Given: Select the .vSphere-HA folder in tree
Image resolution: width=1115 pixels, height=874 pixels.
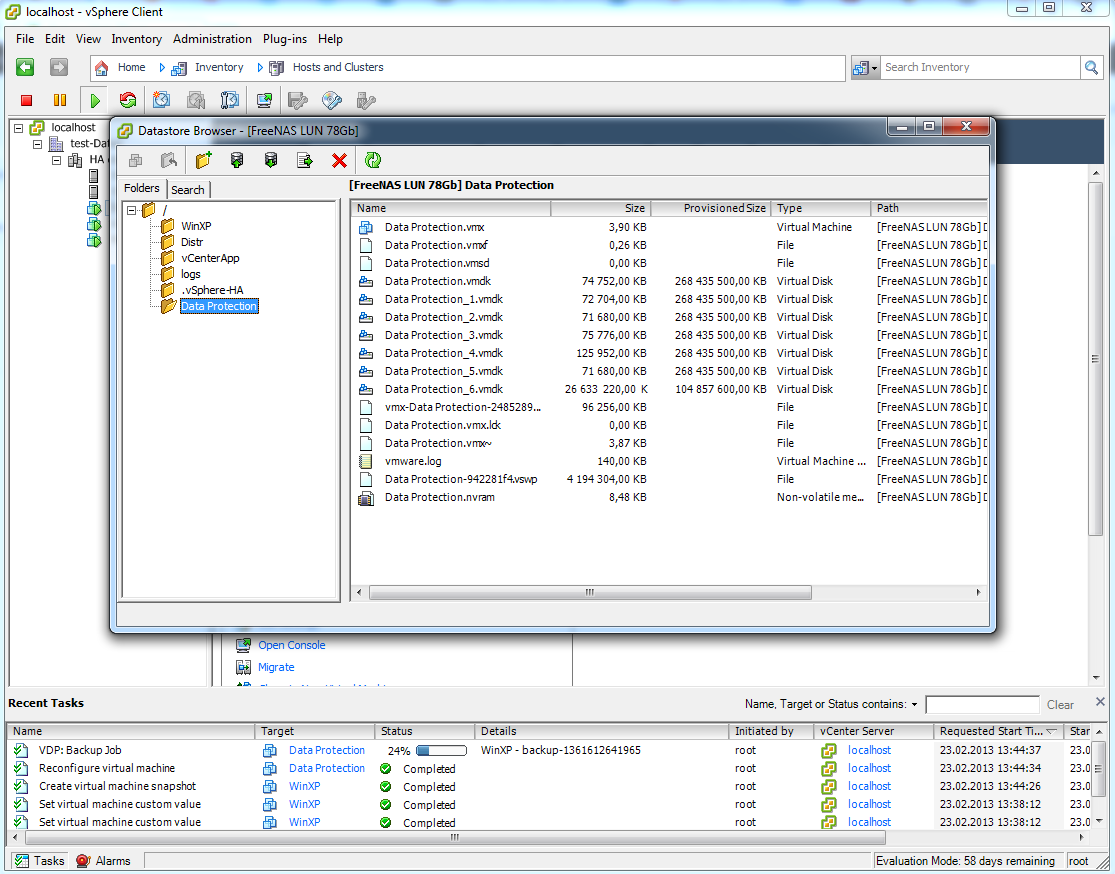Looking at the screenshot, I should 212,290.
